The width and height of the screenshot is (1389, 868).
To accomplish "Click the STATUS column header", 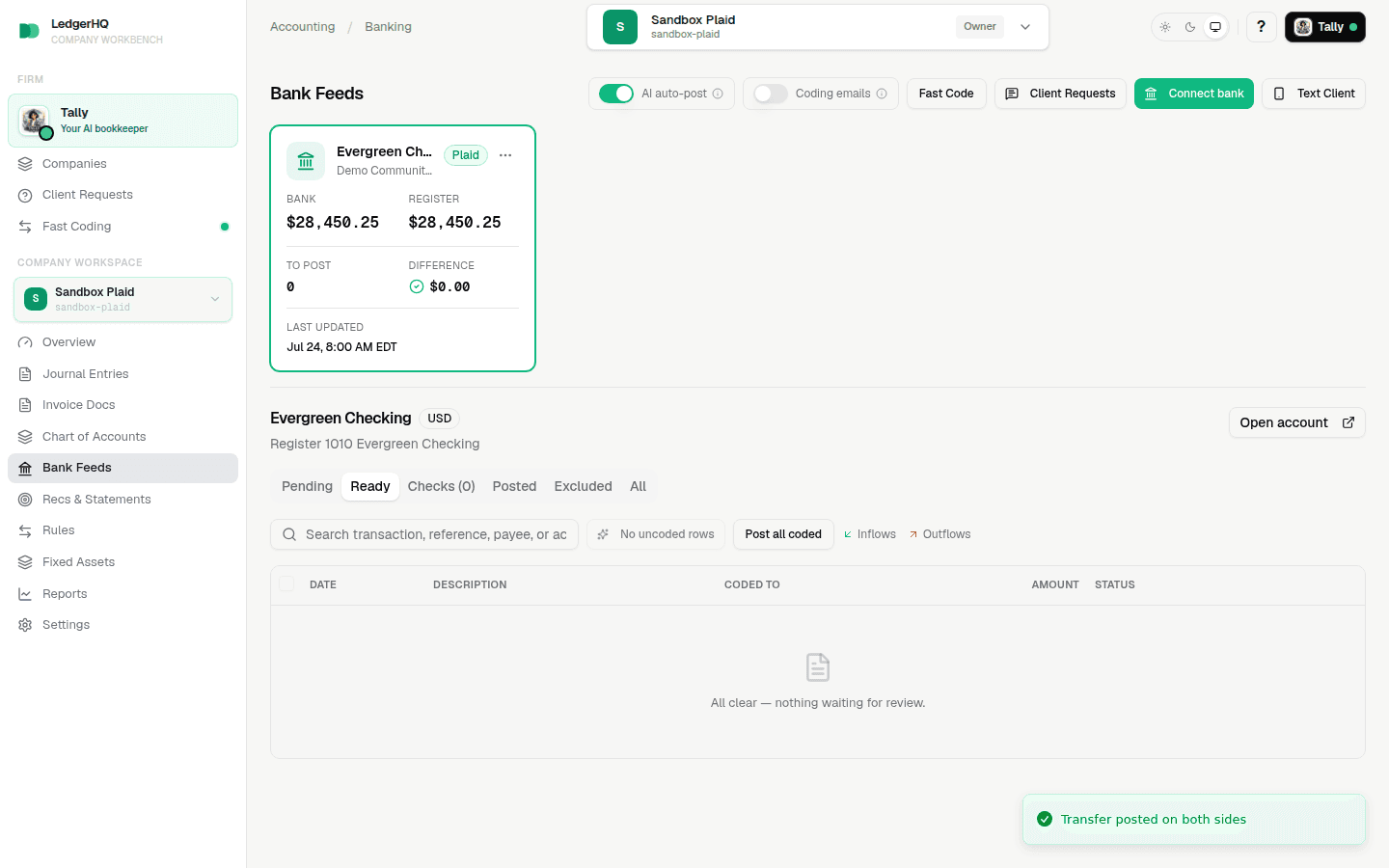I will (x=1115, y=584).
